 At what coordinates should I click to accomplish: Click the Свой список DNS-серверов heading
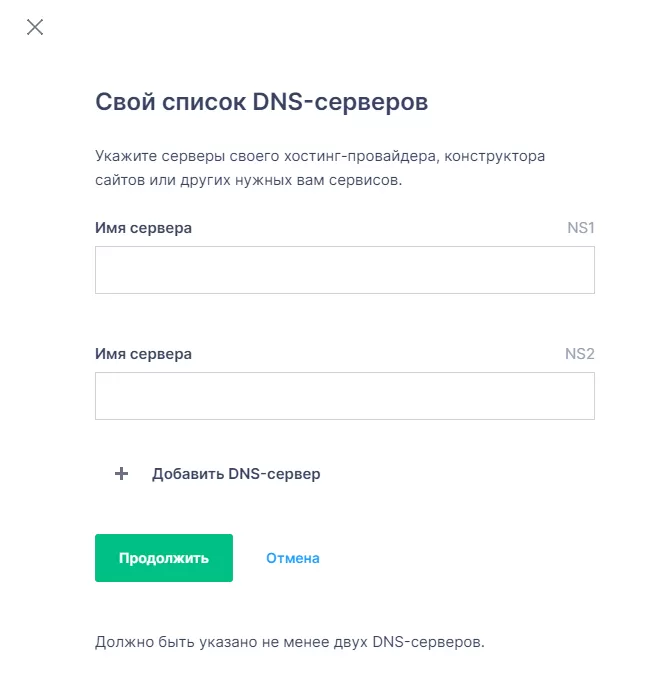[x=262, y=101]
